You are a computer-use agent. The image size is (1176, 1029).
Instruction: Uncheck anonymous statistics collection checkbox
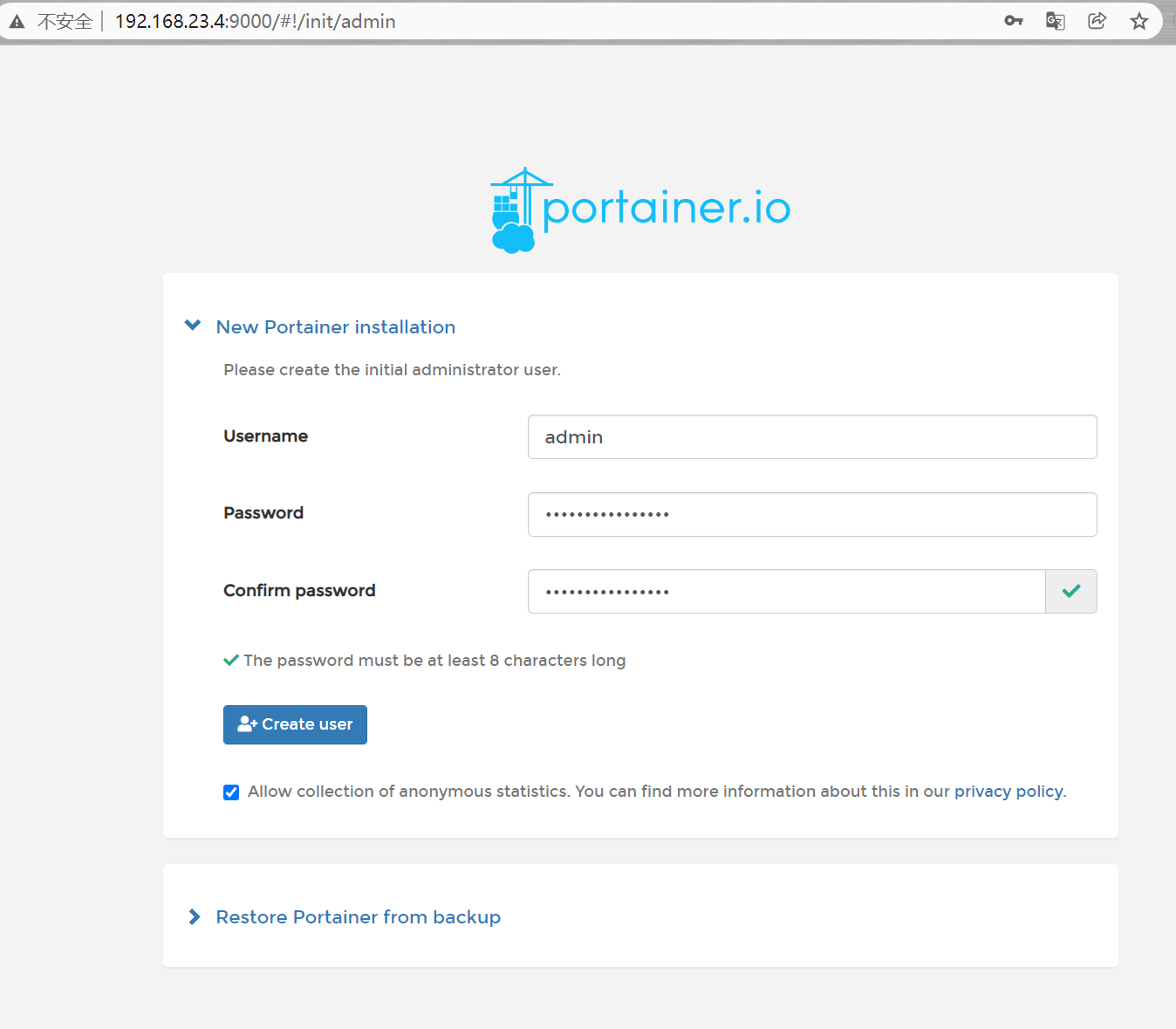point(231,792)
